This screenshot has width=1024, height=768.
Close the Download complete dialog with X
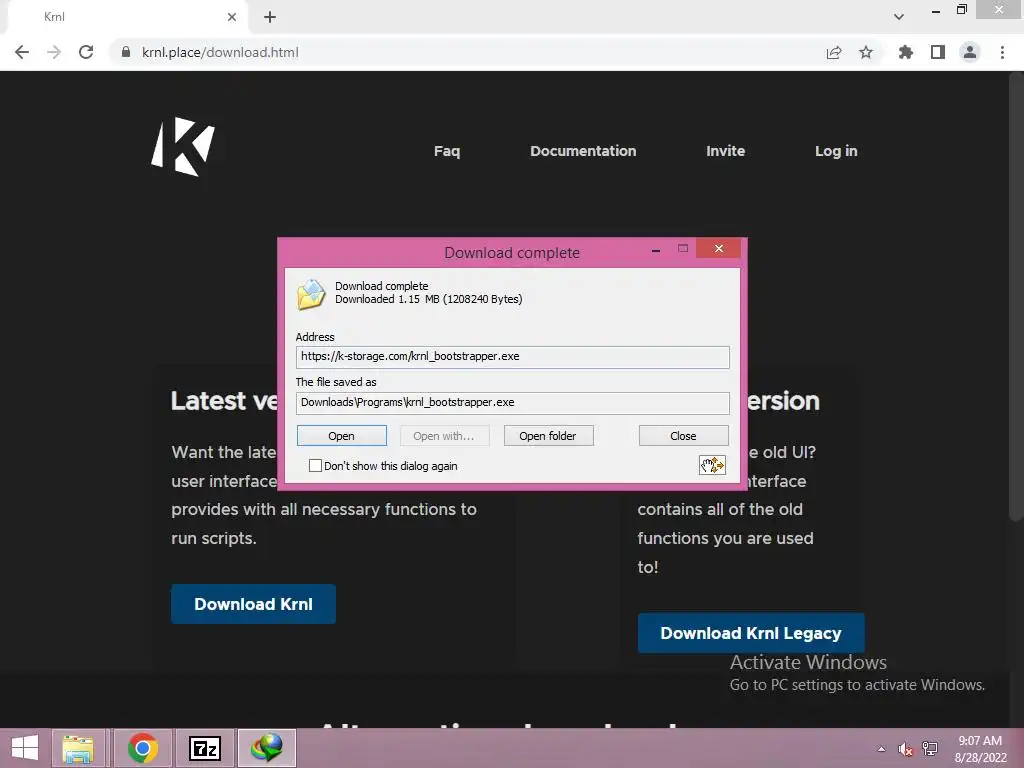click(x=718, y=248)
